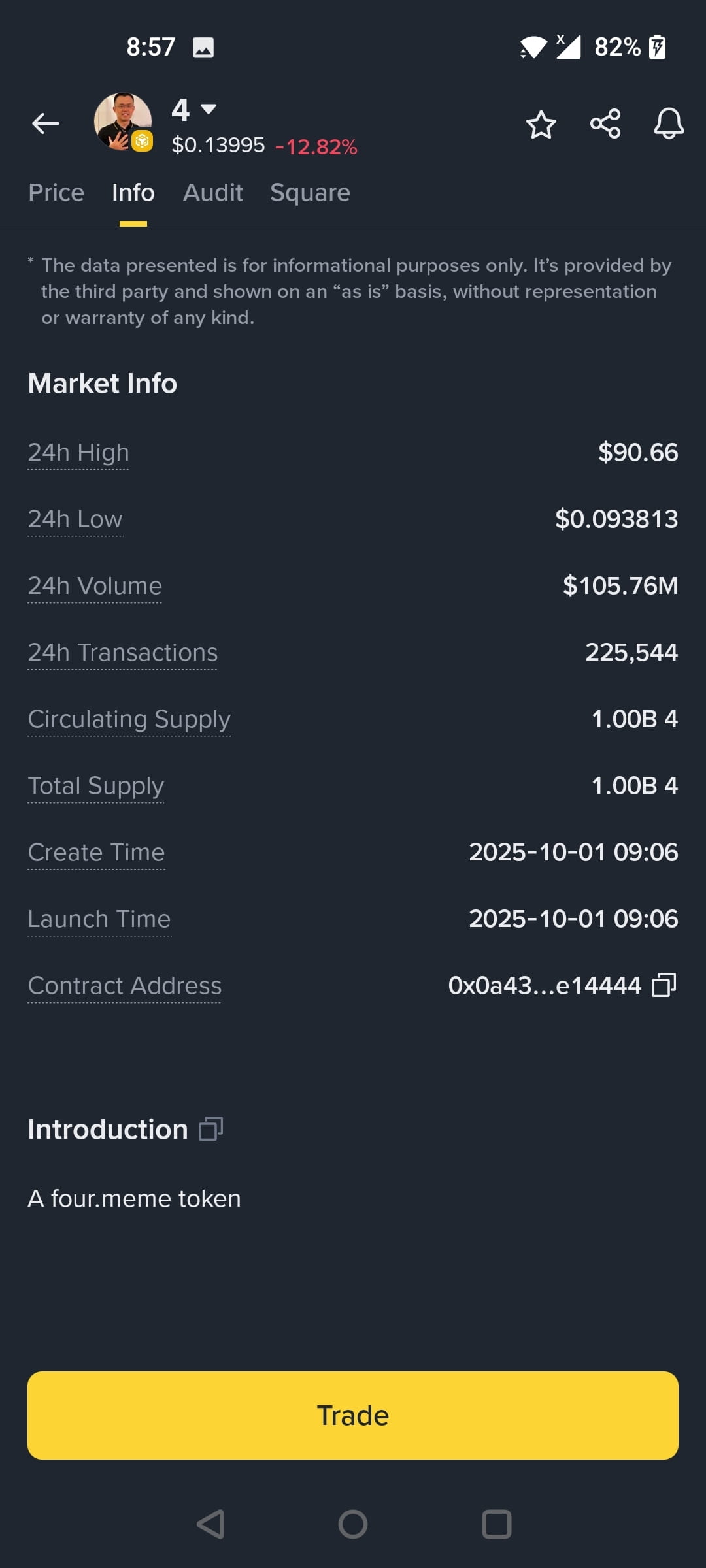Copy the contract address icon
Screen dimensions: 706x1568
coord(664,985)
